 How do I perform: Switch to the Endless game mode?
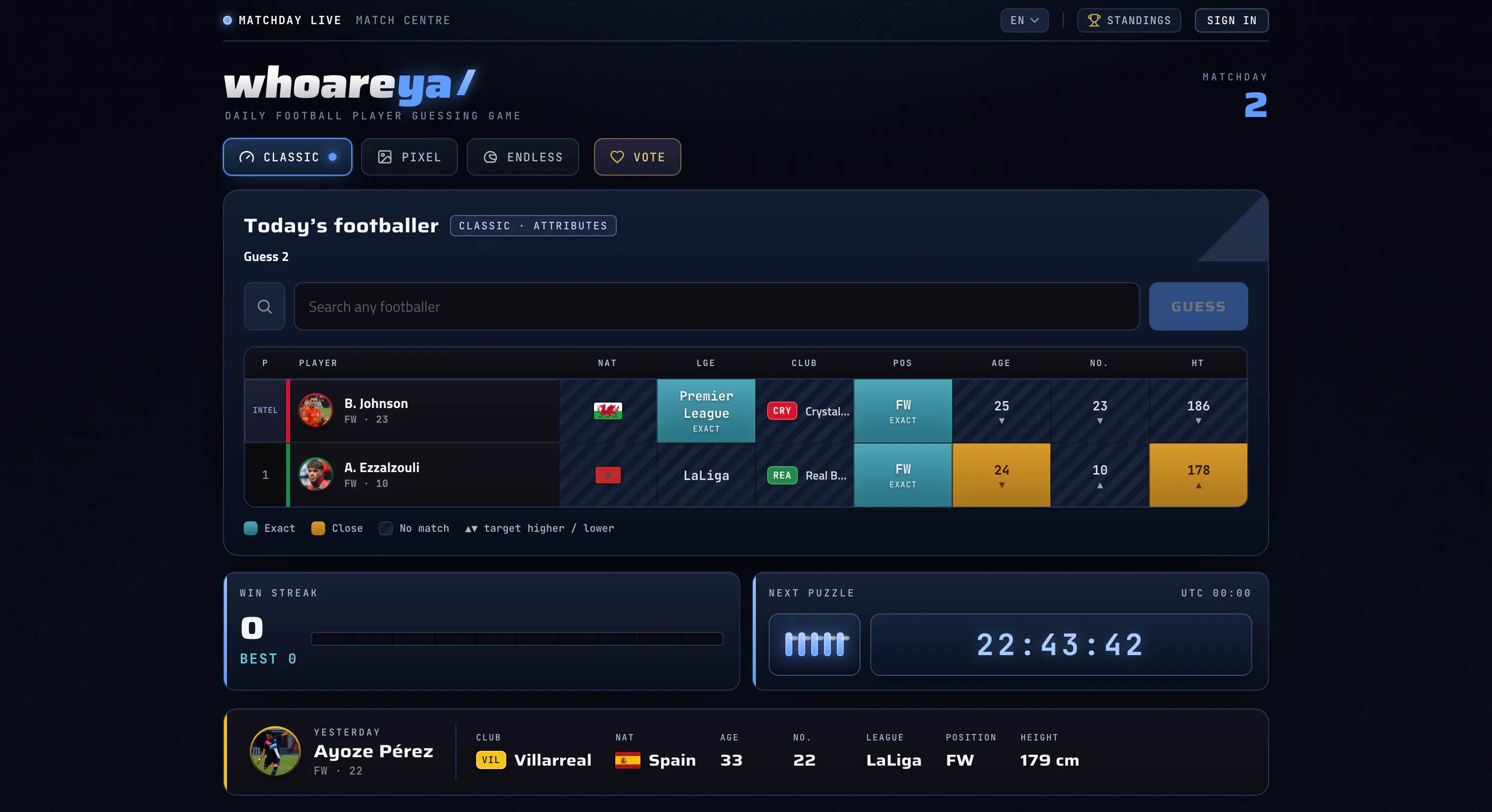[522, 157]
